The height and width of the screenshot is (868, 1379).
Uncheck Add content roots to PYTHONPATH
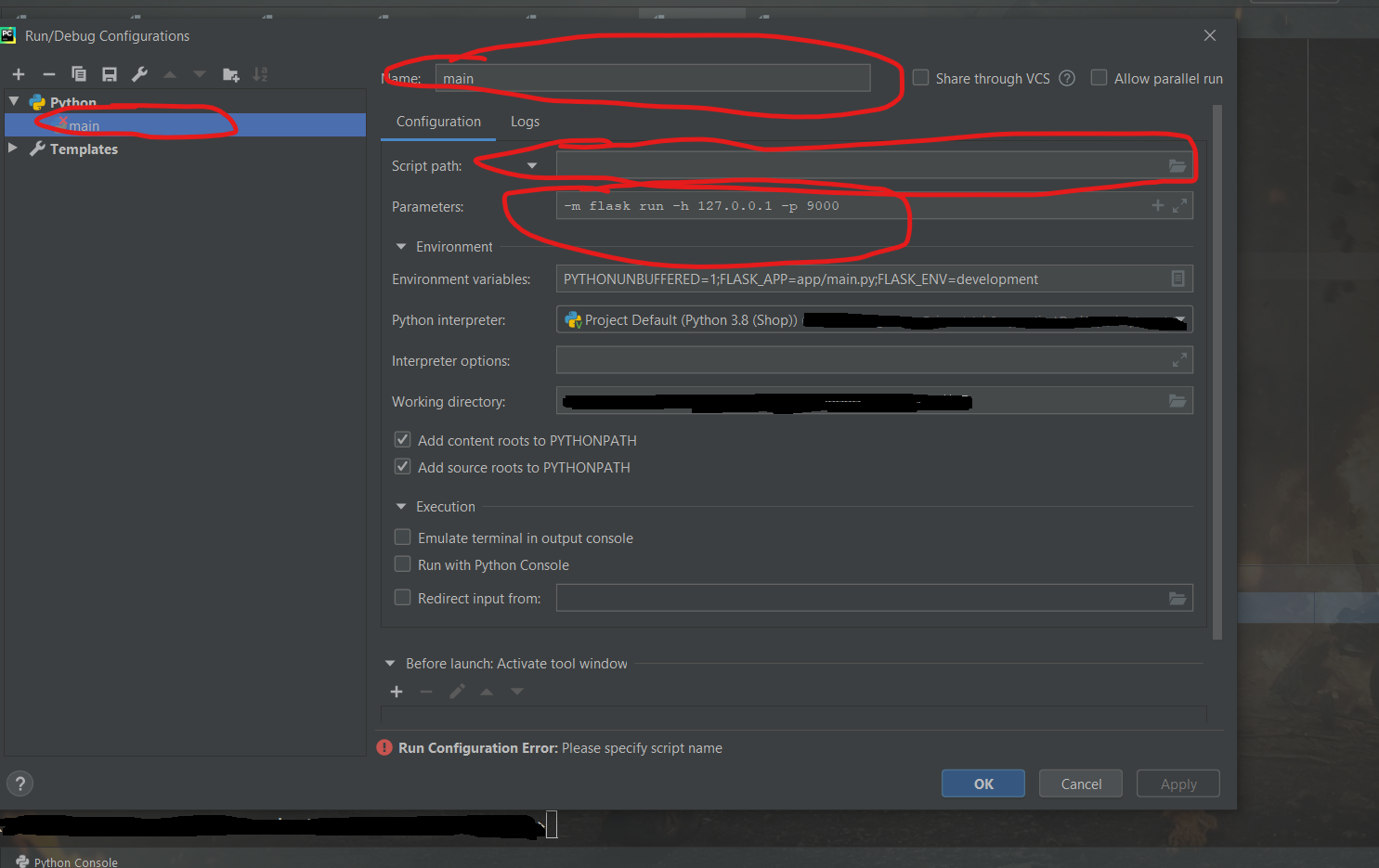(403, 440)
